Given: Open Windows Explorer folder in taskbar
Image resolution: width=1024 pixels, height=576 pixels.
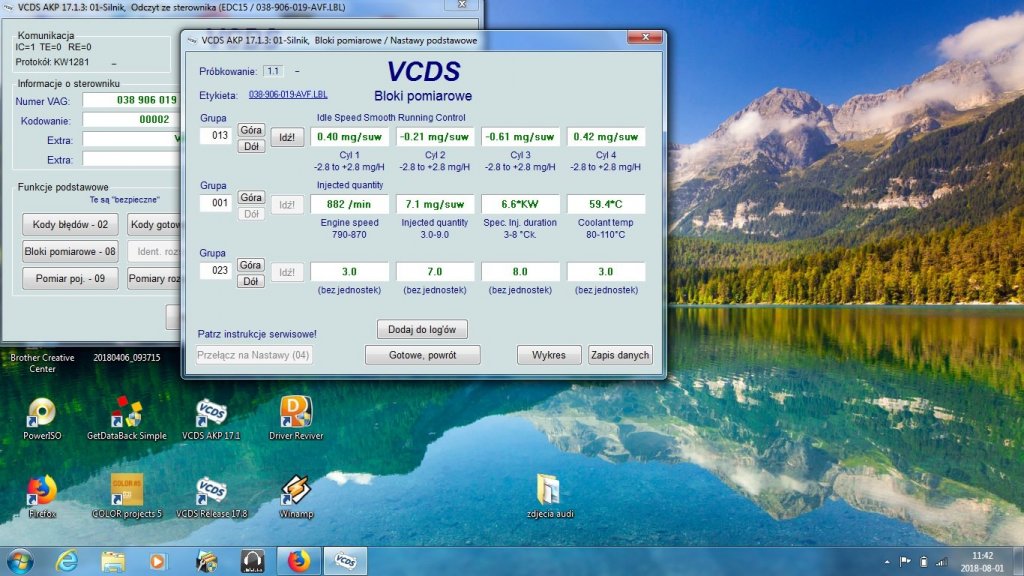Looking at the screenshot, I should (x=113, y=561).
